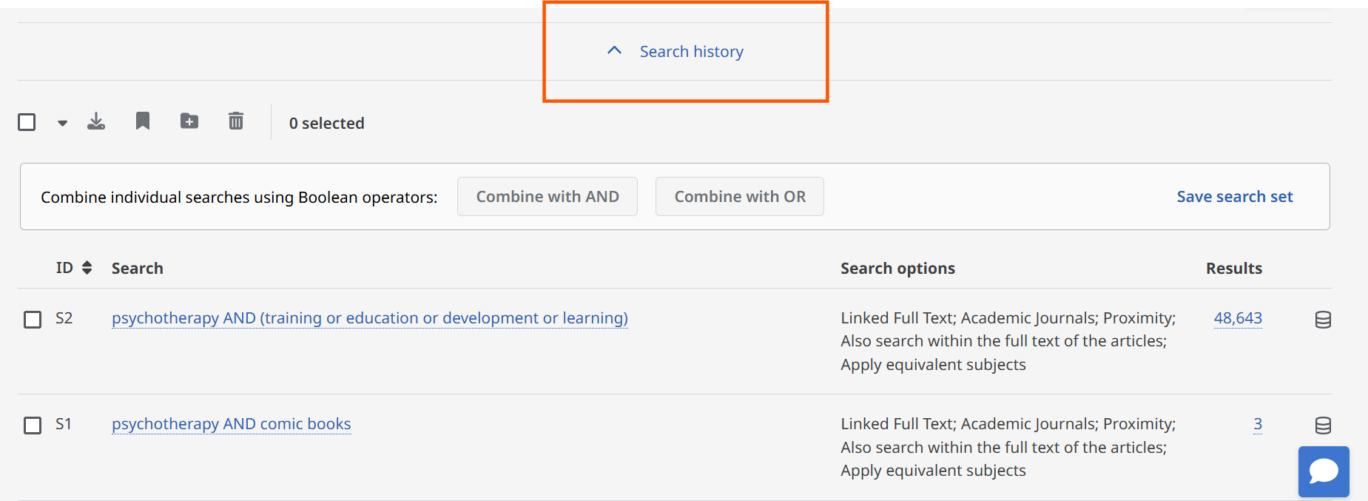Viewport: 1368px width, 501px height.
Task: View the 48,643 results for S2
Action: coord(1238,318)
